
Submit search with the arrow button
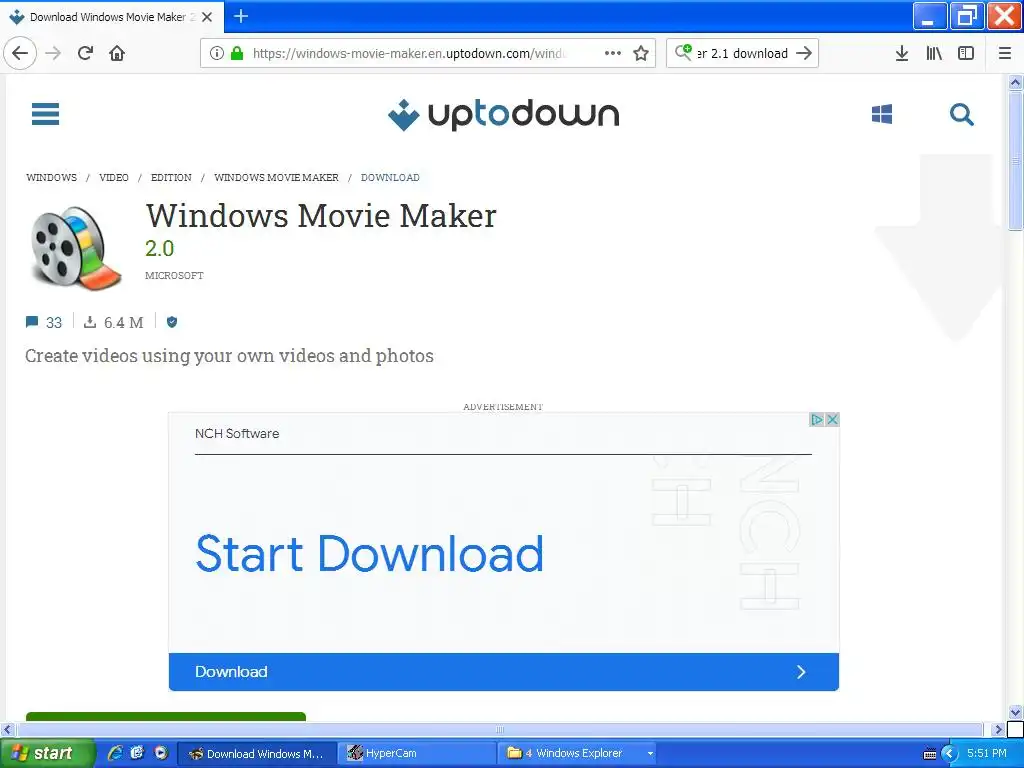[805, 53]
